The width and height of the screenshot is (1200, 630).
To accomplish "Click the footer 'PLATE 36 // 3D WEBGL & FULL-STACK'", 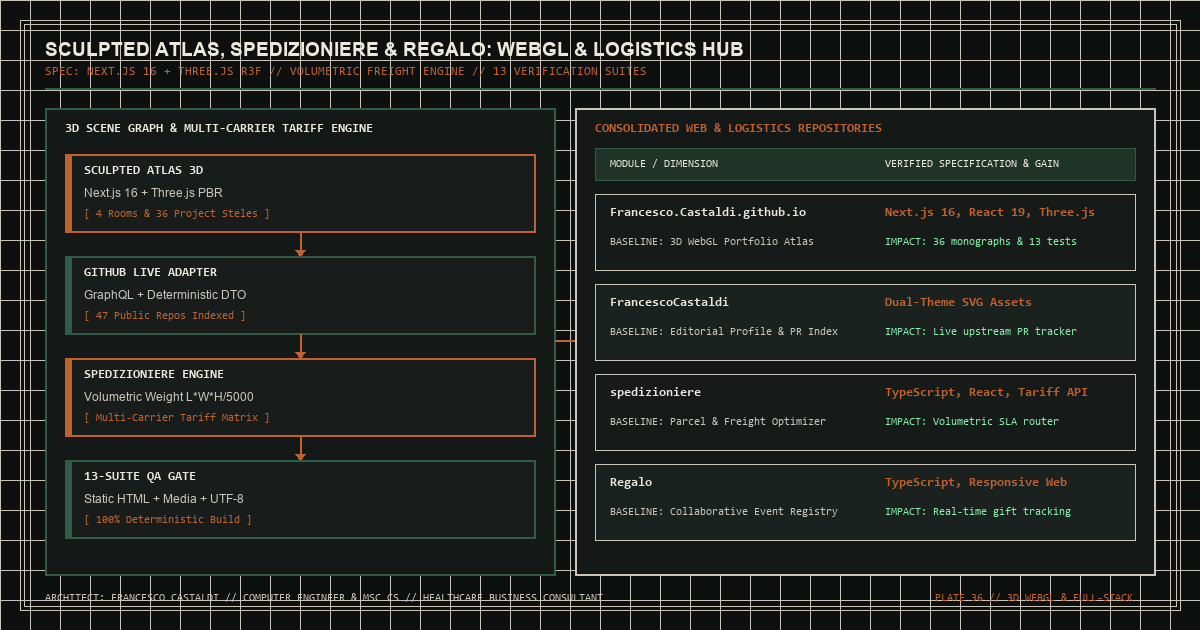I will click(x=1035, y=598).
